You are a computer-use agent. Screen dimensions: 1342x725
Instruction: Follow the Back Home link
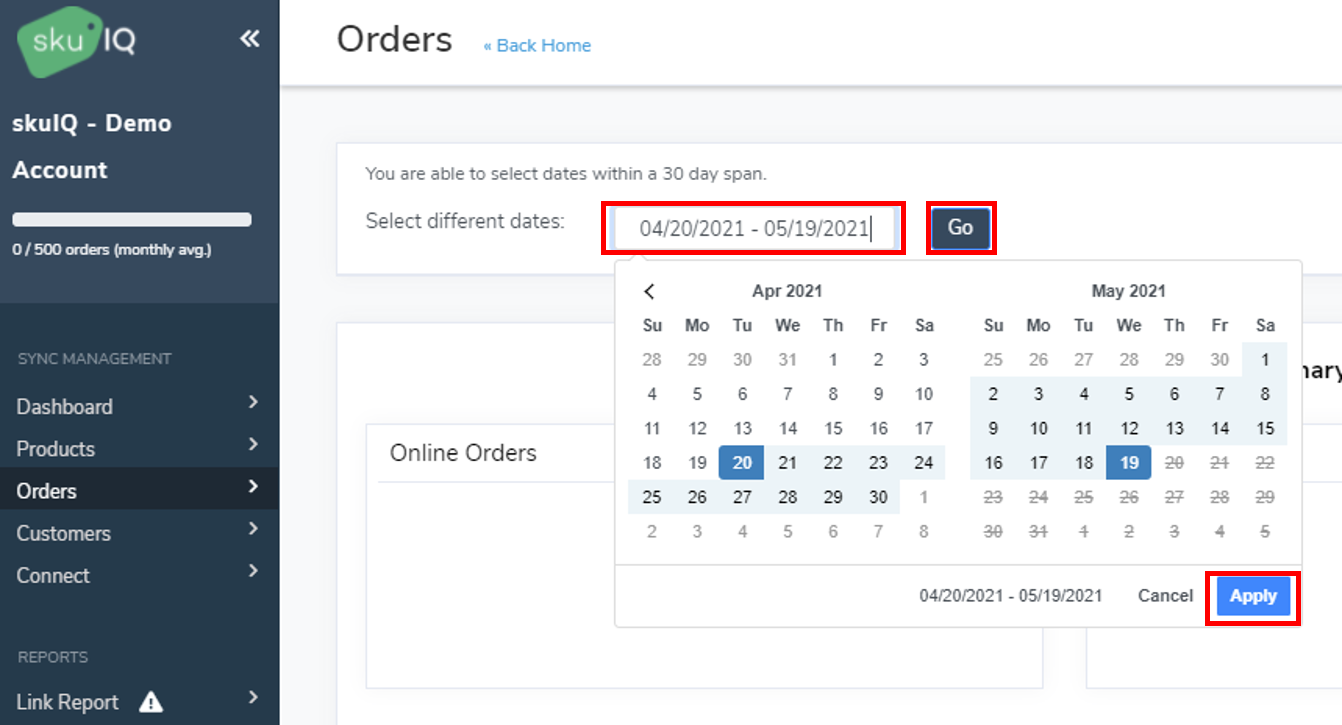click(x=537, y=45)
